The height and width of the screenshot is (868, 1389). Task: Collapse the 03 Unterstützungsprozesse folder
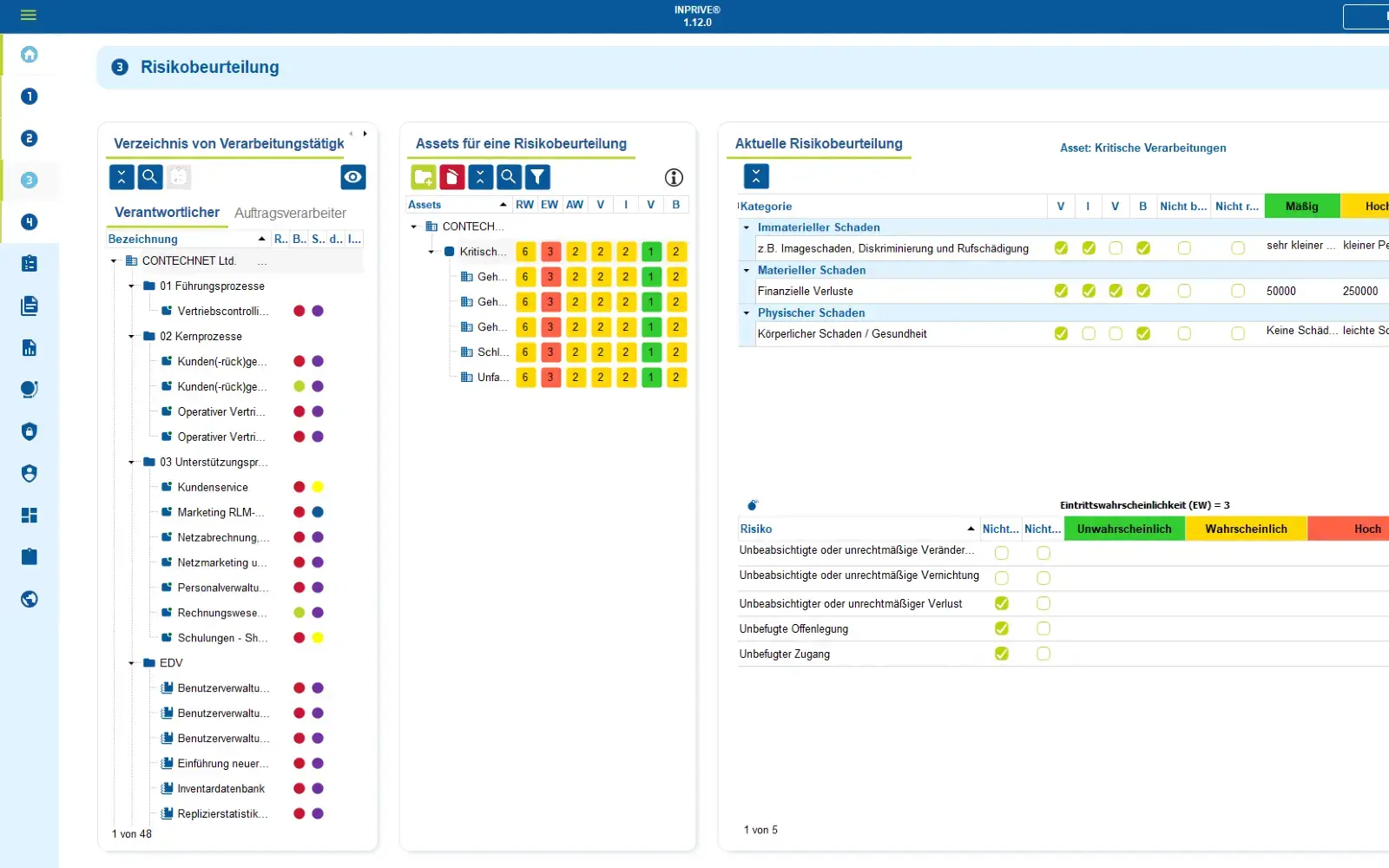131,462
